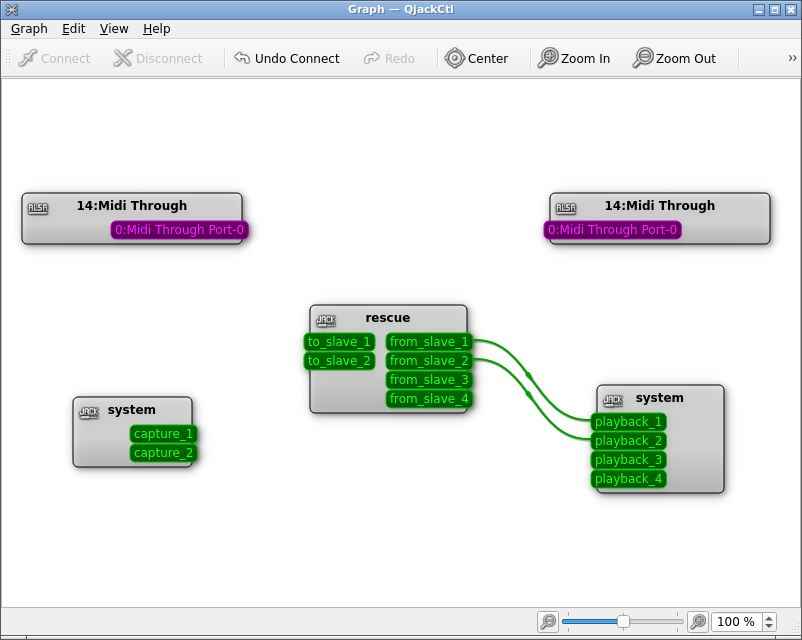Image resolution: width=802 pixels, height=640 pixels.
Task: Click JACK icon on the playback system node
Action: [x=613, y=401]
